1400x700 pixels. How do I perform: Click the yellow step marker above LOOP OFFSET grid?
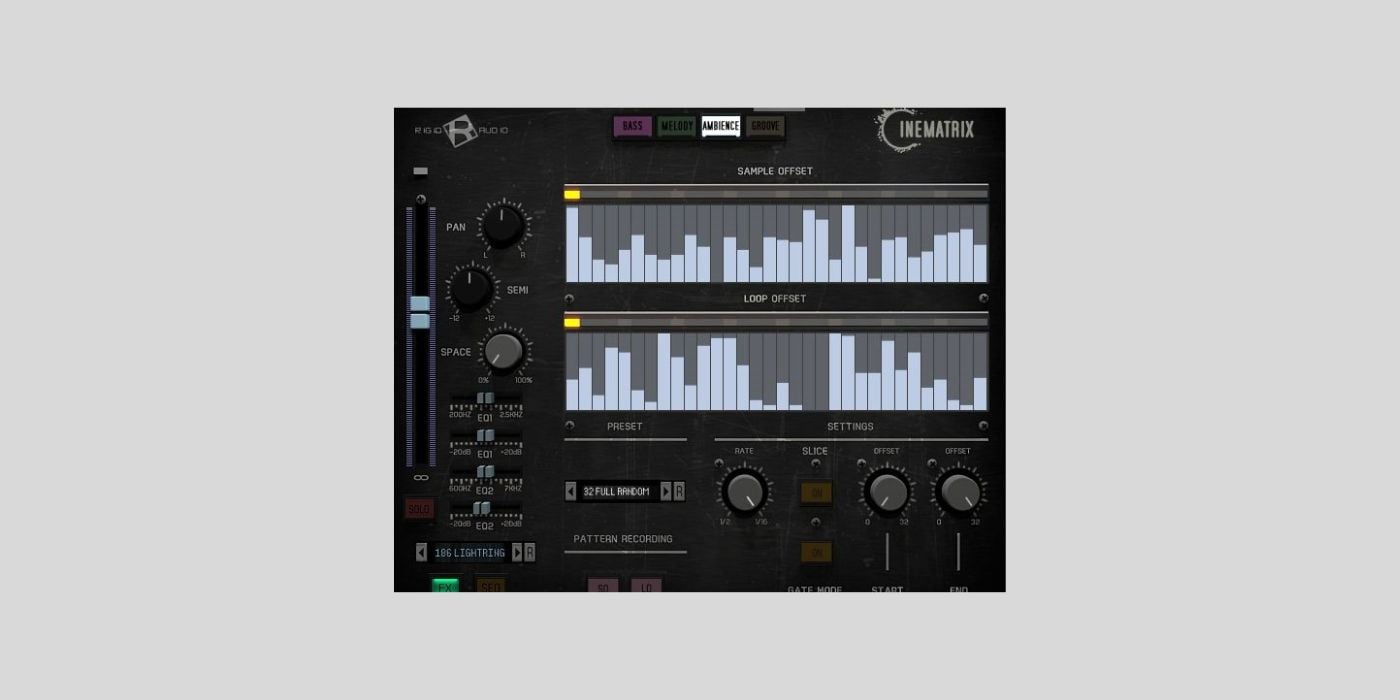click(x=572, y=322)
